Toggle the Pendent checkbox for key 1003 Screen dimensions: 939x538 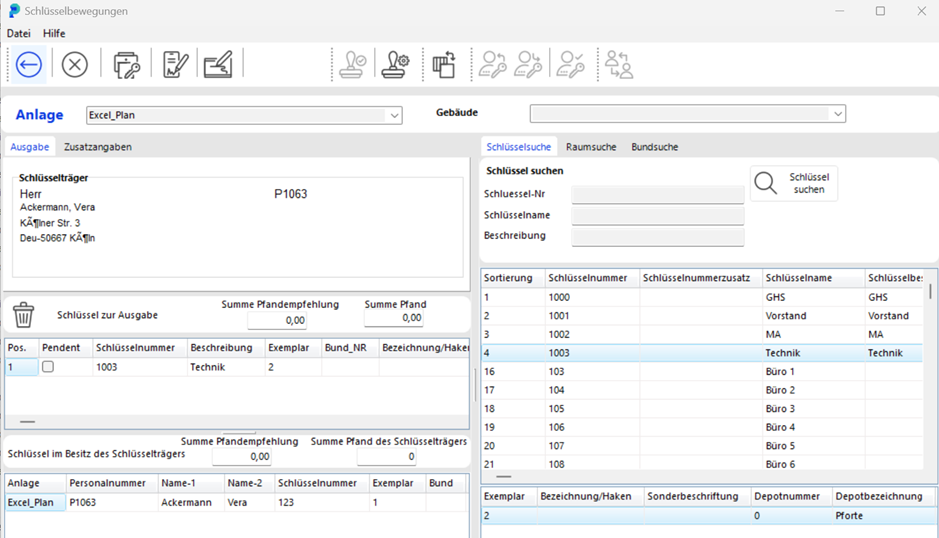point(47,367)
